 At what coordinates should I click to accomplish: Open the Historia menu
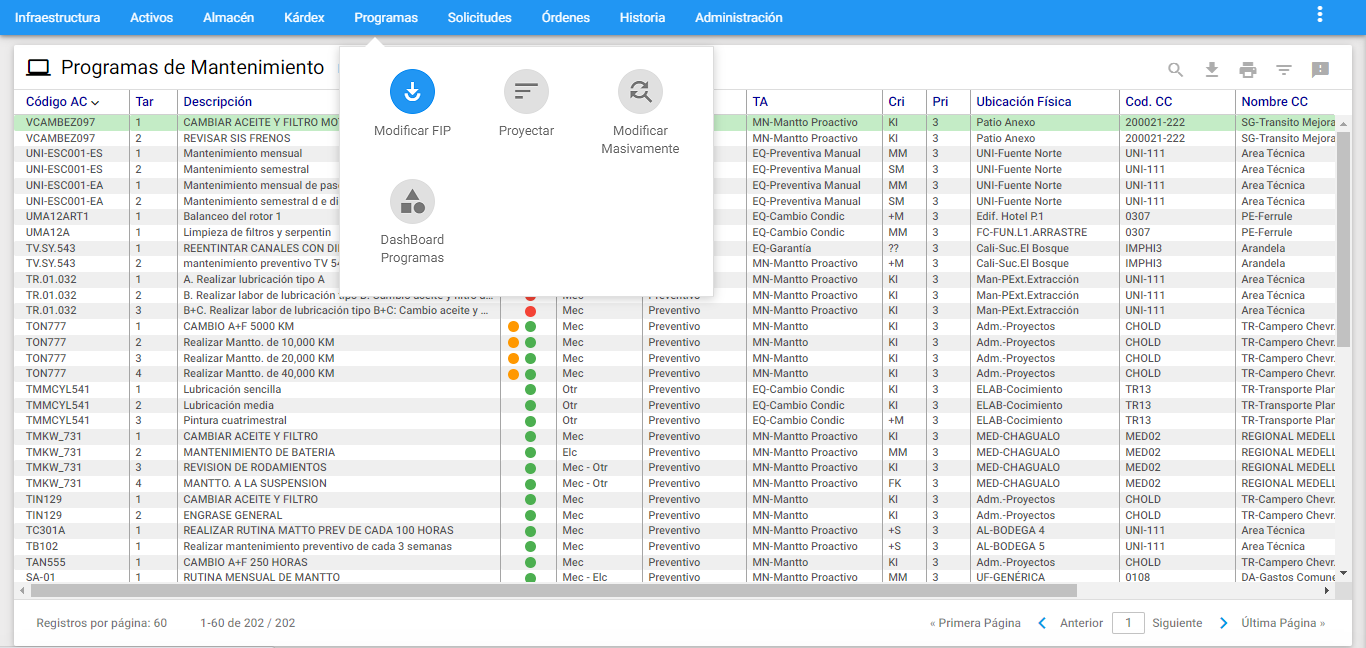pyautogui.click(x=642, y=18)
